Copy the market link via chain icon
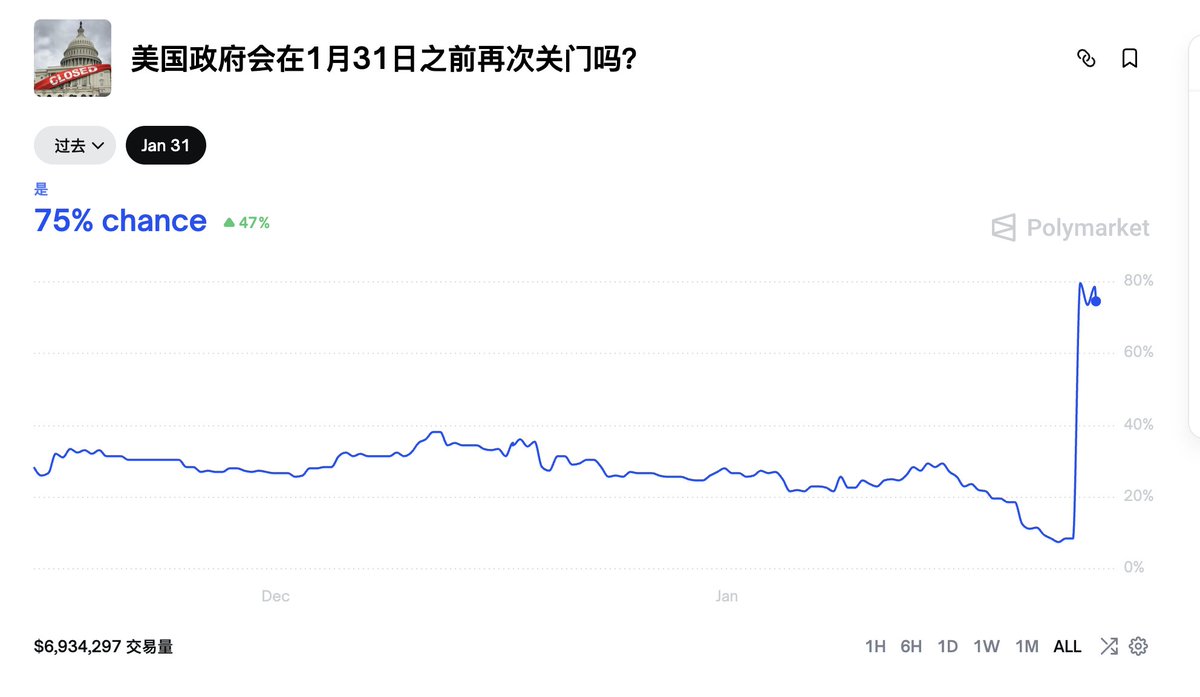 tap(1086, 59)
